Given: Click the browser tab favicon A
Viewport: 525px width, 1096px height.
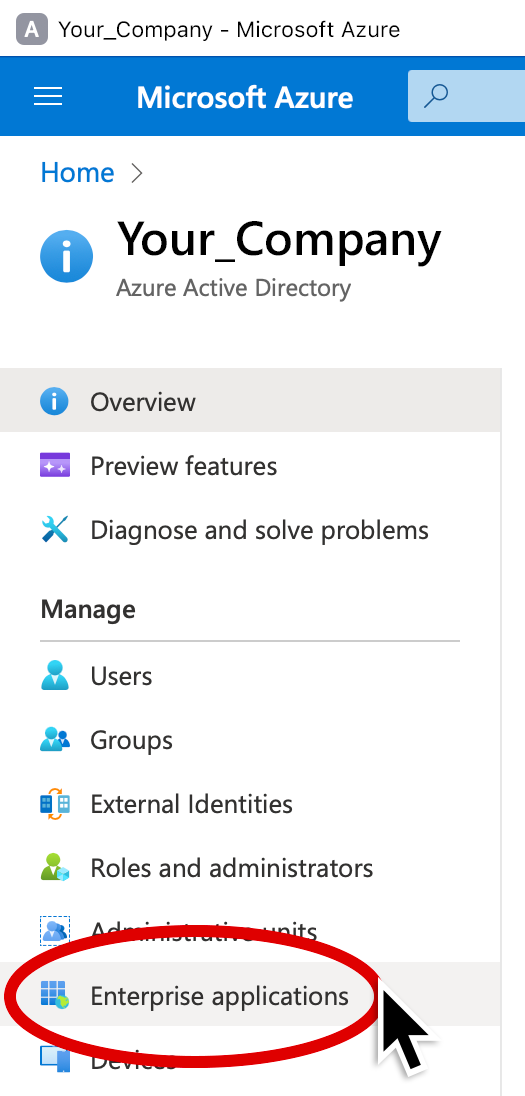Looking at the screenshot, I should 32,29.
